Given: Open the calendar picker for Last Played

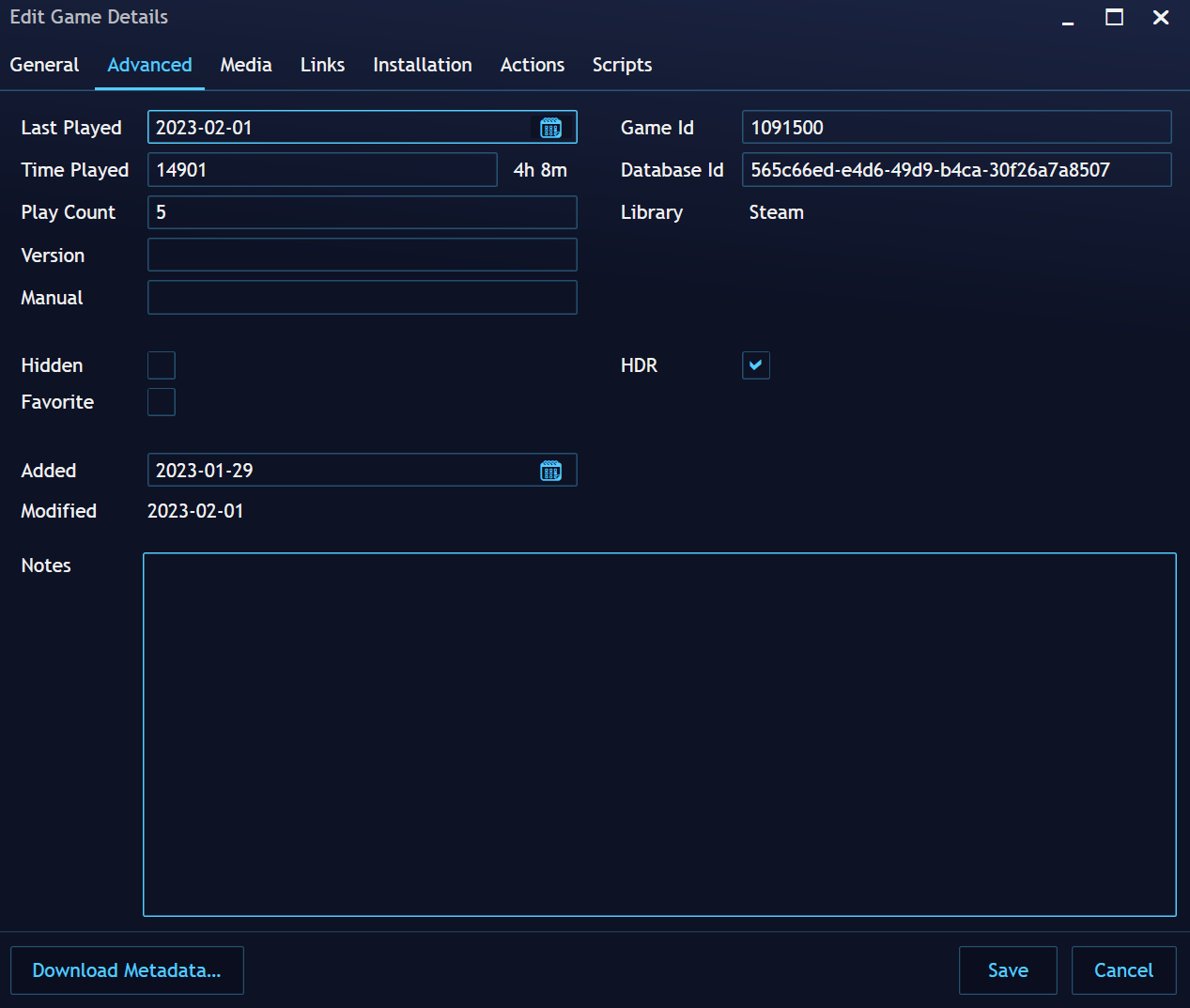Looking at the screenshot, I should click(x=552, y=127).
